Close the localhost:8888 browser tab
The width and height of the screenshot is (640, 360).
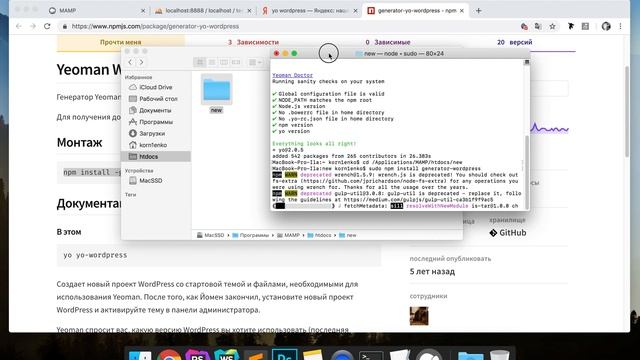(x=249, y=11)
